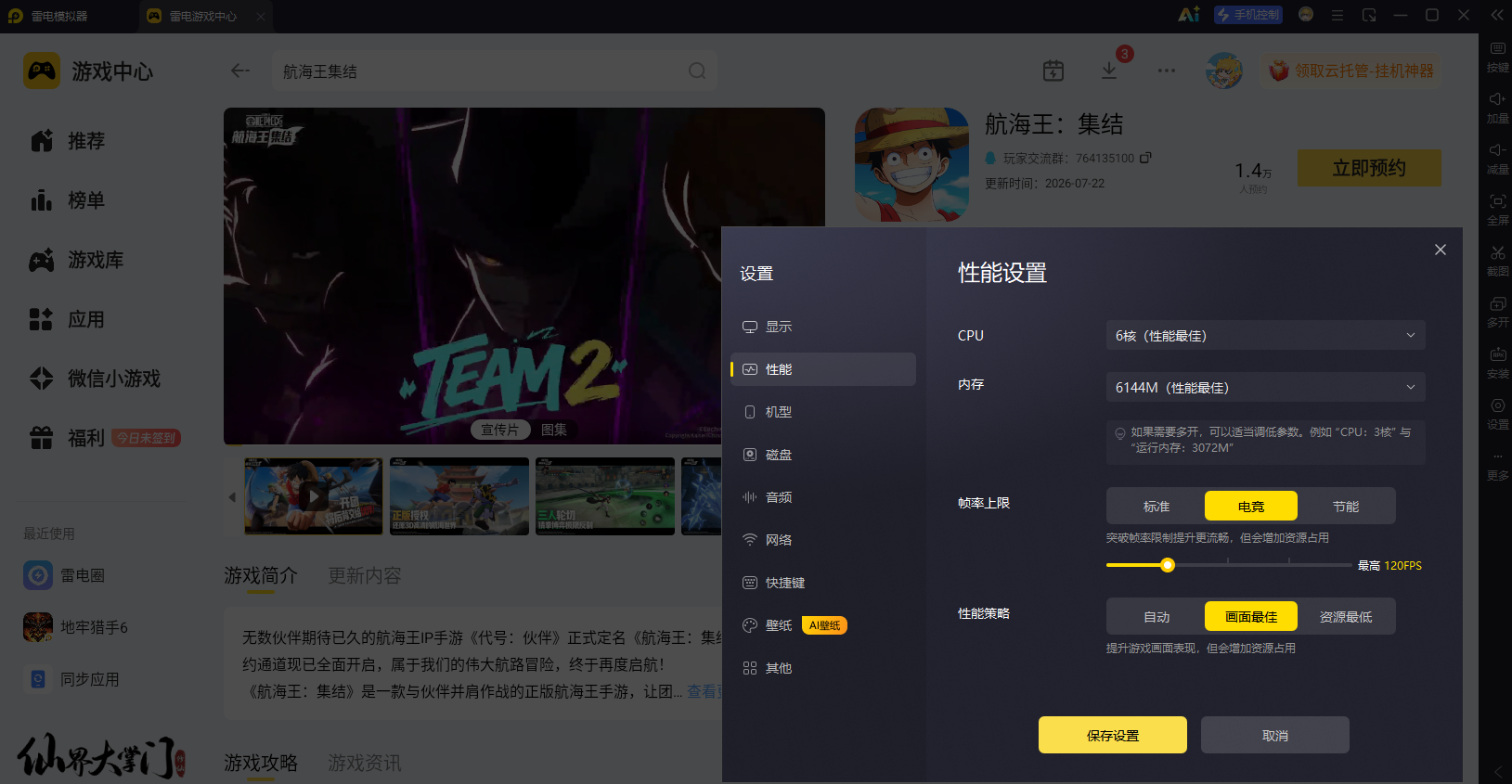The height and width of the screenshot is (784, 1512).
Task: Click the AI assistant icon in the title bar
Action: (x=1189, y=15)
